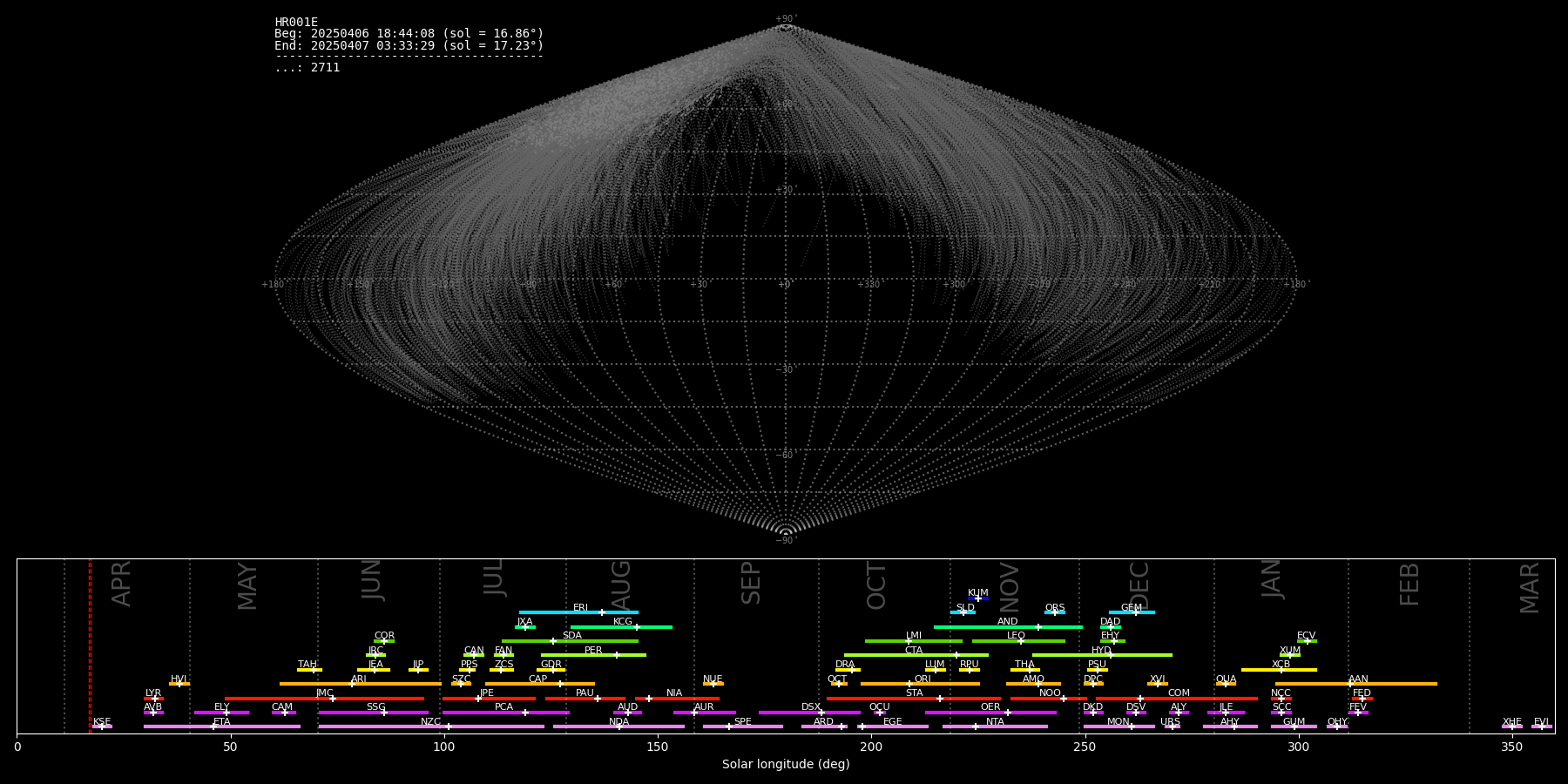The image size is (1568, 784).
Task: Click the Solar longitude (deg) axis label
Action: (786, 765)
